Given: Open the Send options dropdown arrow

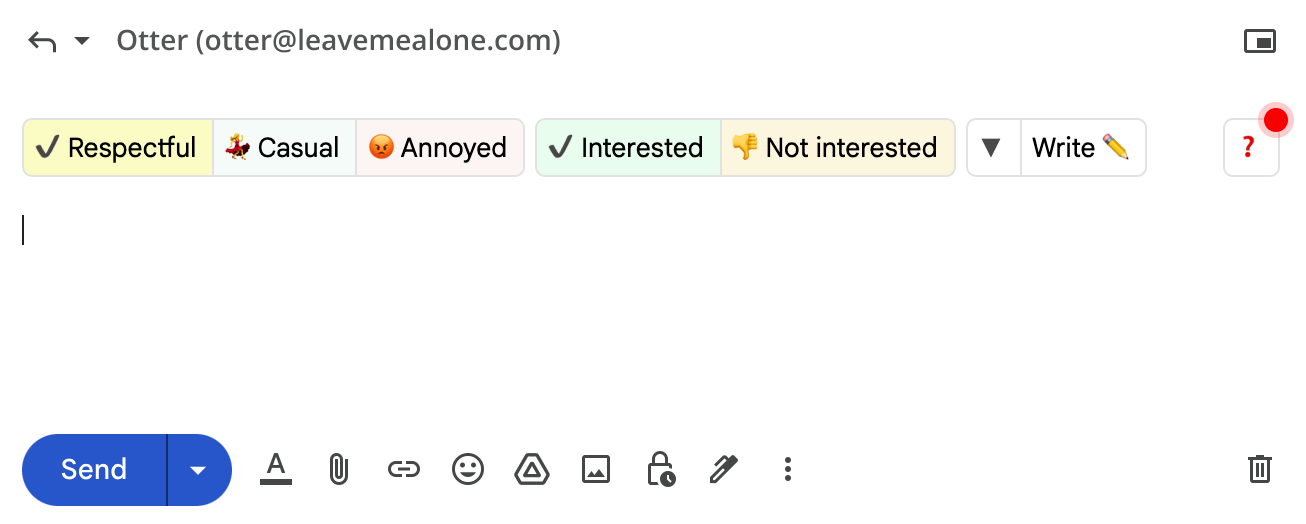Looking at the screenshot, I should pos(198,470).
